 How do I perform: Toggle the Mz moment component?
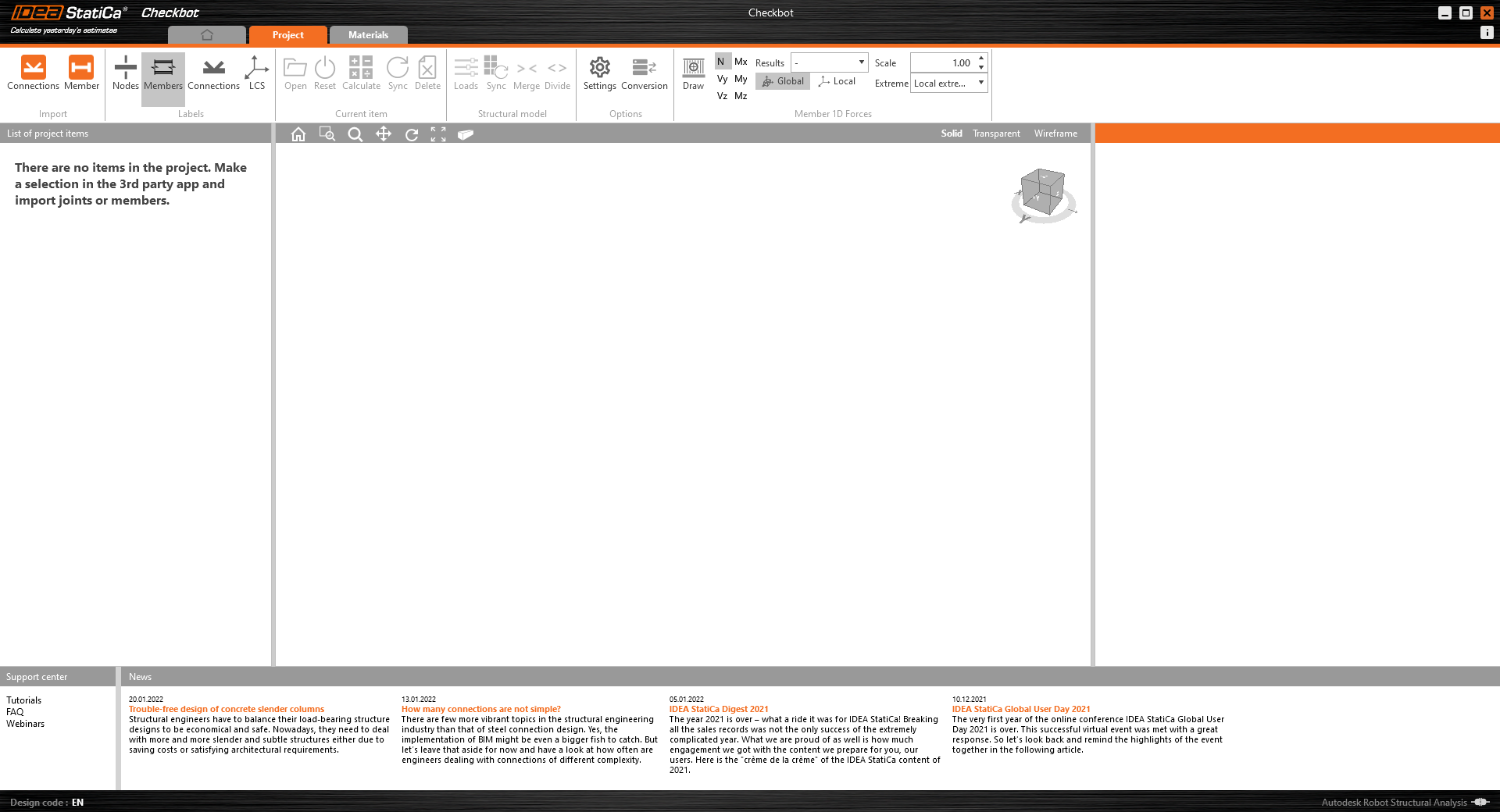click(741, 96)
